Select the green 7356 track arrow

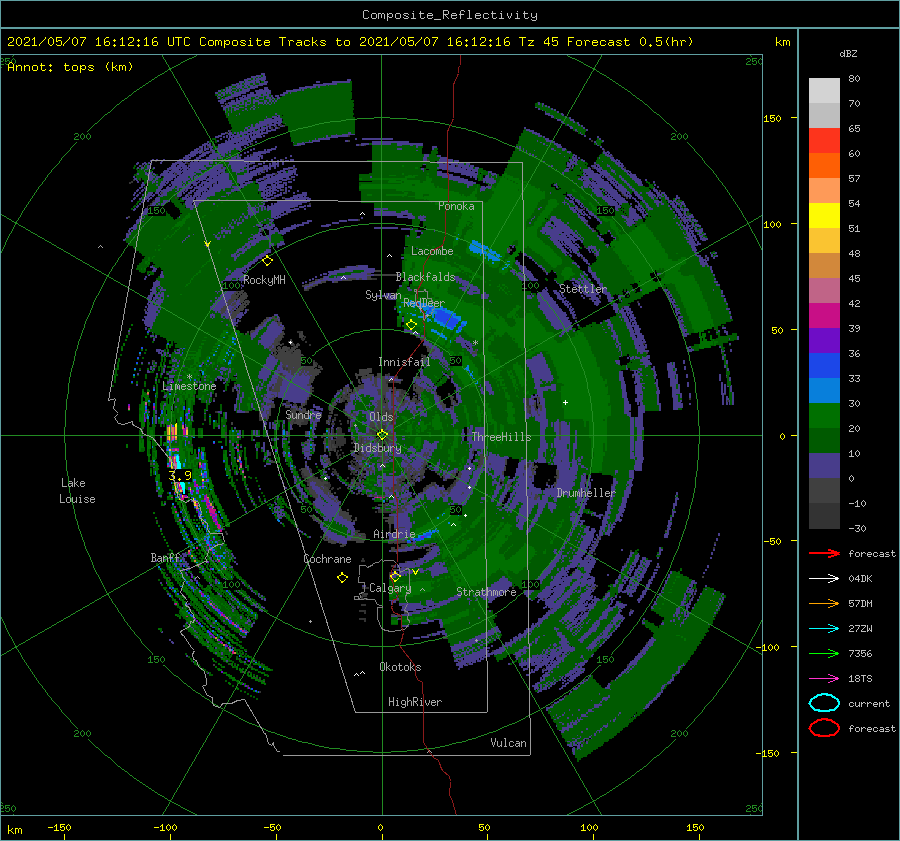click(x=824, y=653)
